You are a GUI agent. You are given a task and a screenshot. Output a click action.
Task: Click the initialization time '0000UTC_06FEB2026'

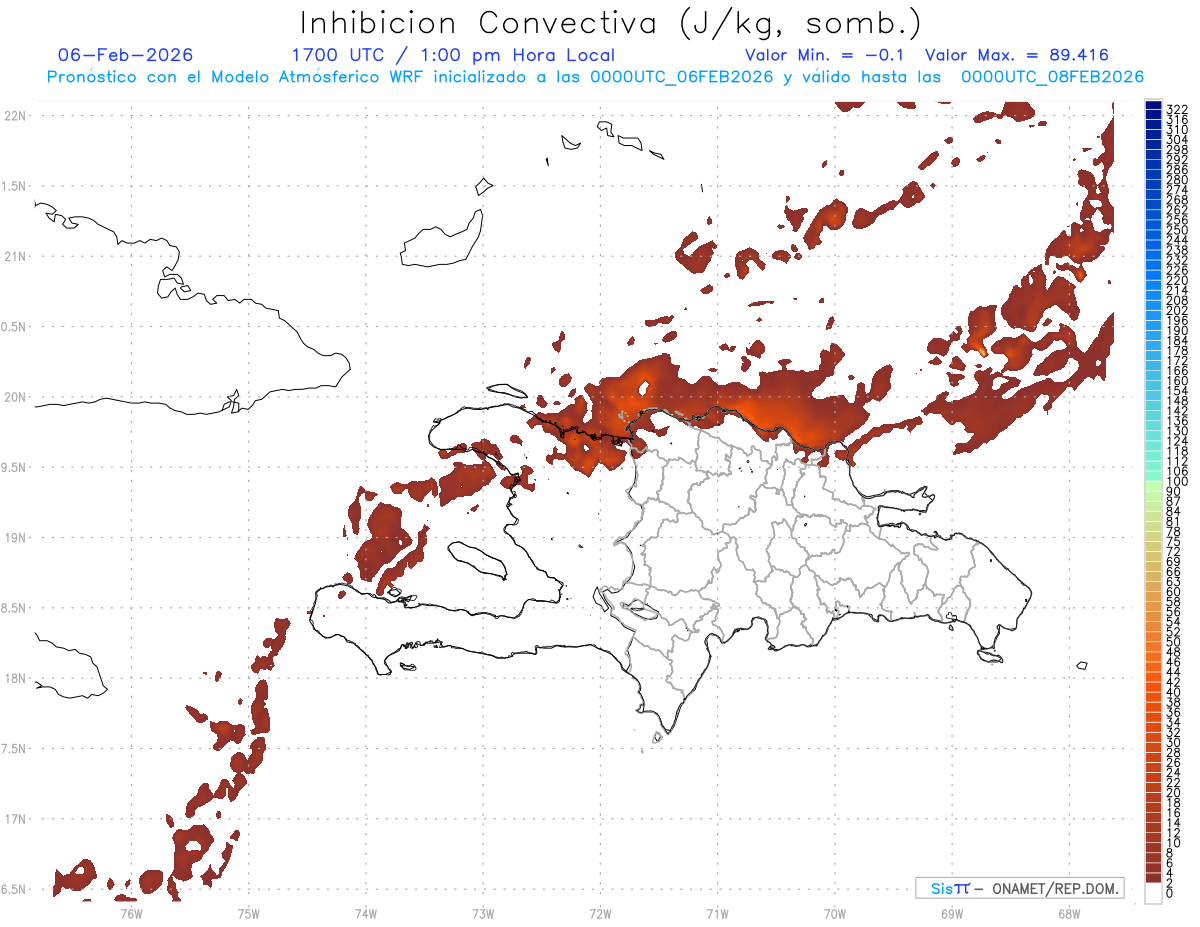pos(681,77)
